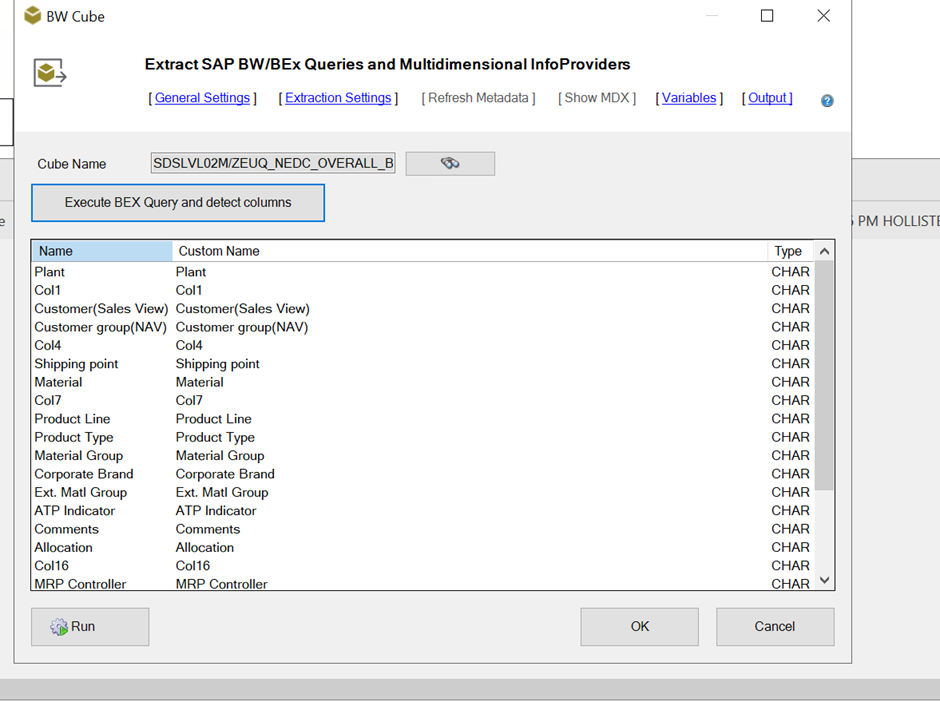
Task: Click the CHAR type cell for Product Type
Action: [791, 438]
